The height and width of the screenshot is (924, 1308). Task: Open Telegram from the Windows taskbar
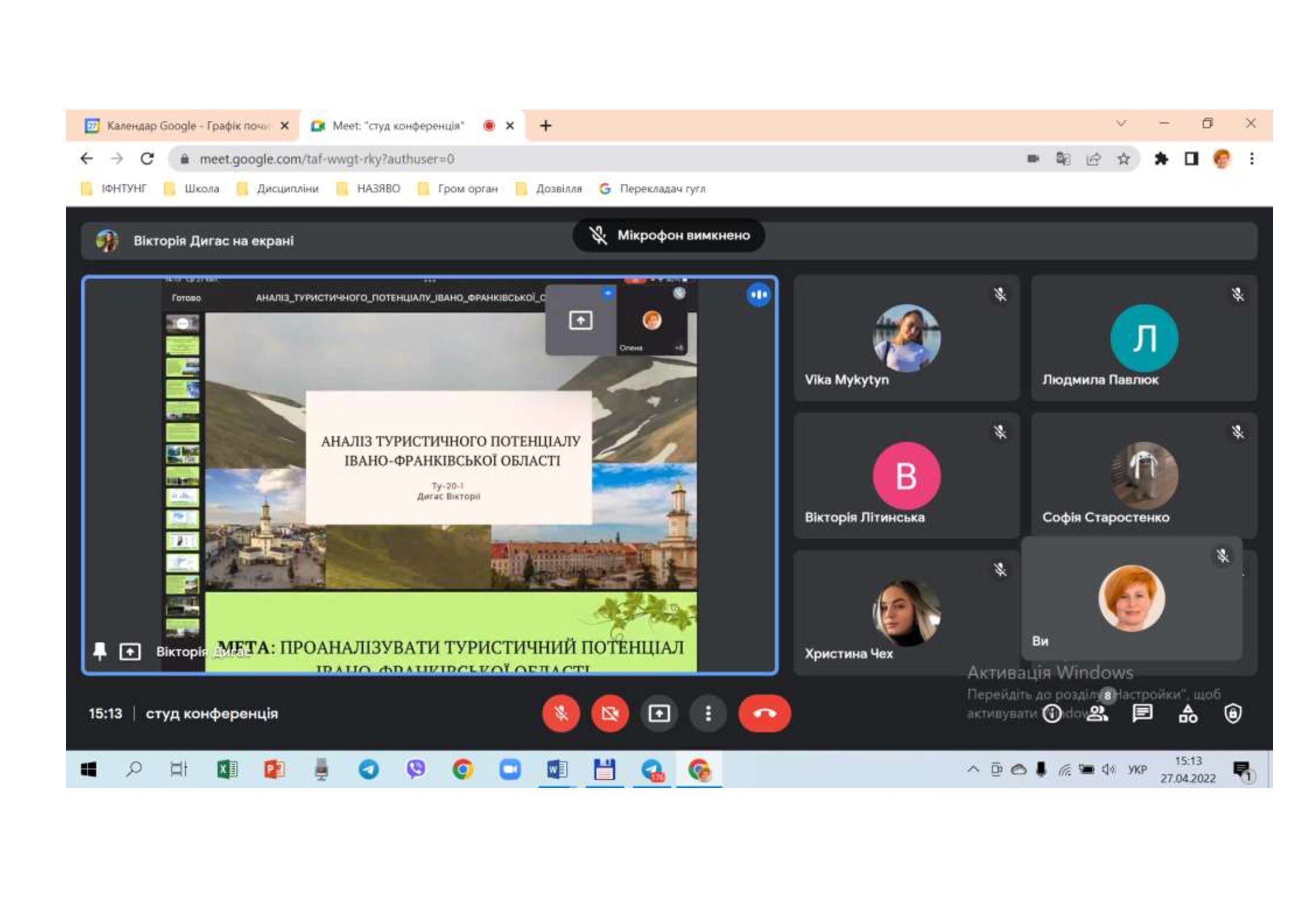[x=369, y=770]
